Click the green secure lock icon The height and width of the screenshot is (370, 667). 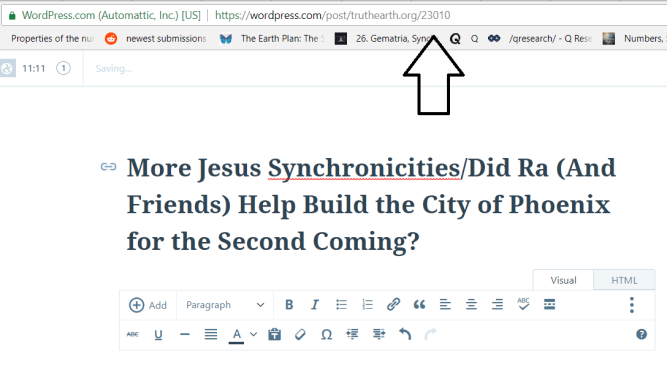tap(12, 16)
